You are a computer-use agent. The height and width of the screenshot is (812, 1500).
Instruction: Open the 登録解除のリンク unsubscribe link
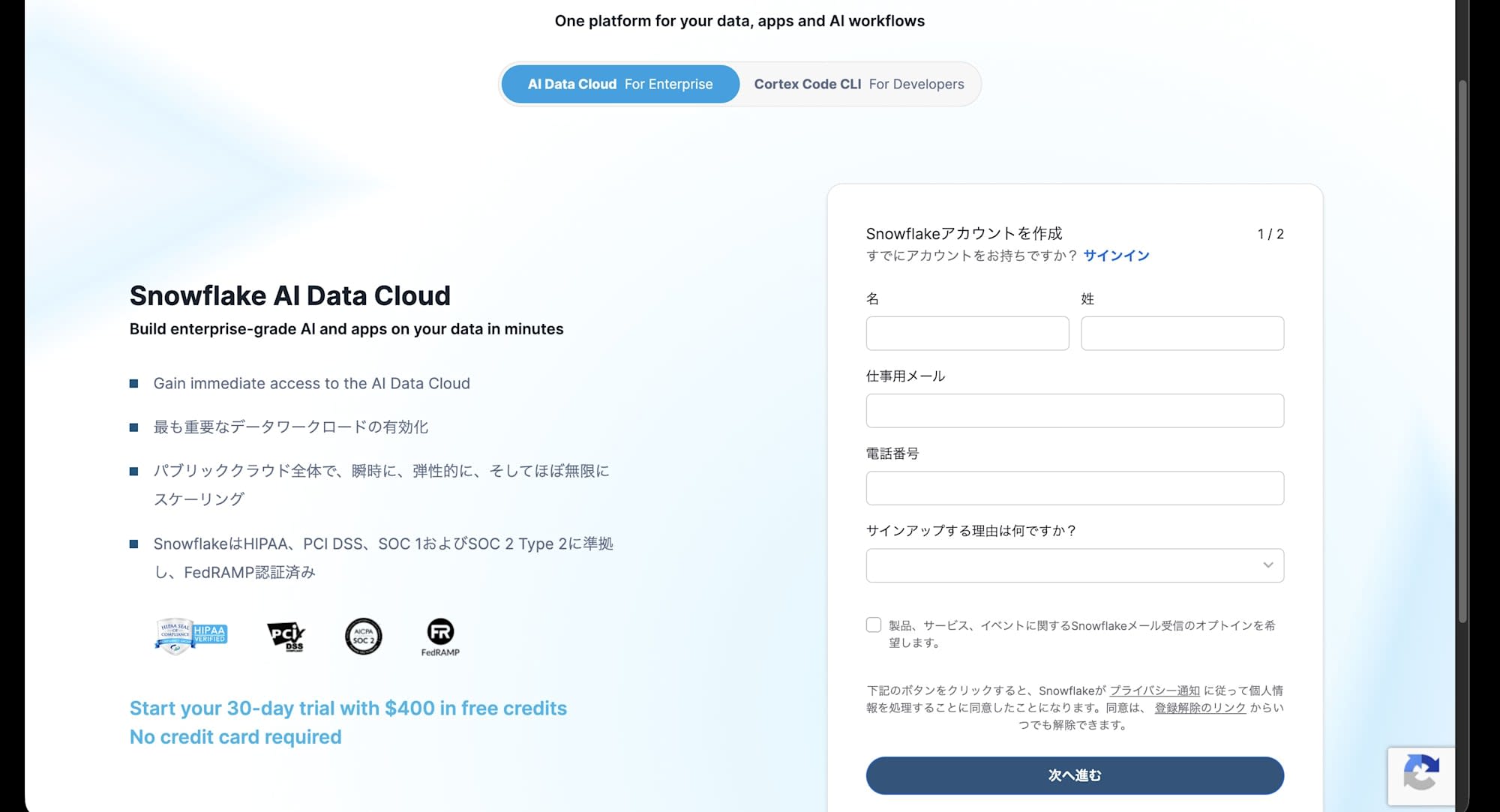[1200, 708]
